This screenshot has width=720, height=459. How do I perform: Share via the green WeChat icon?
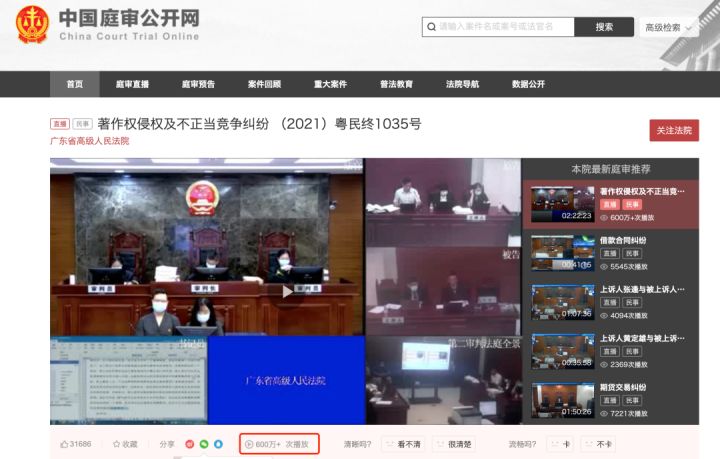pyautogui.click(x=204, y=444)
